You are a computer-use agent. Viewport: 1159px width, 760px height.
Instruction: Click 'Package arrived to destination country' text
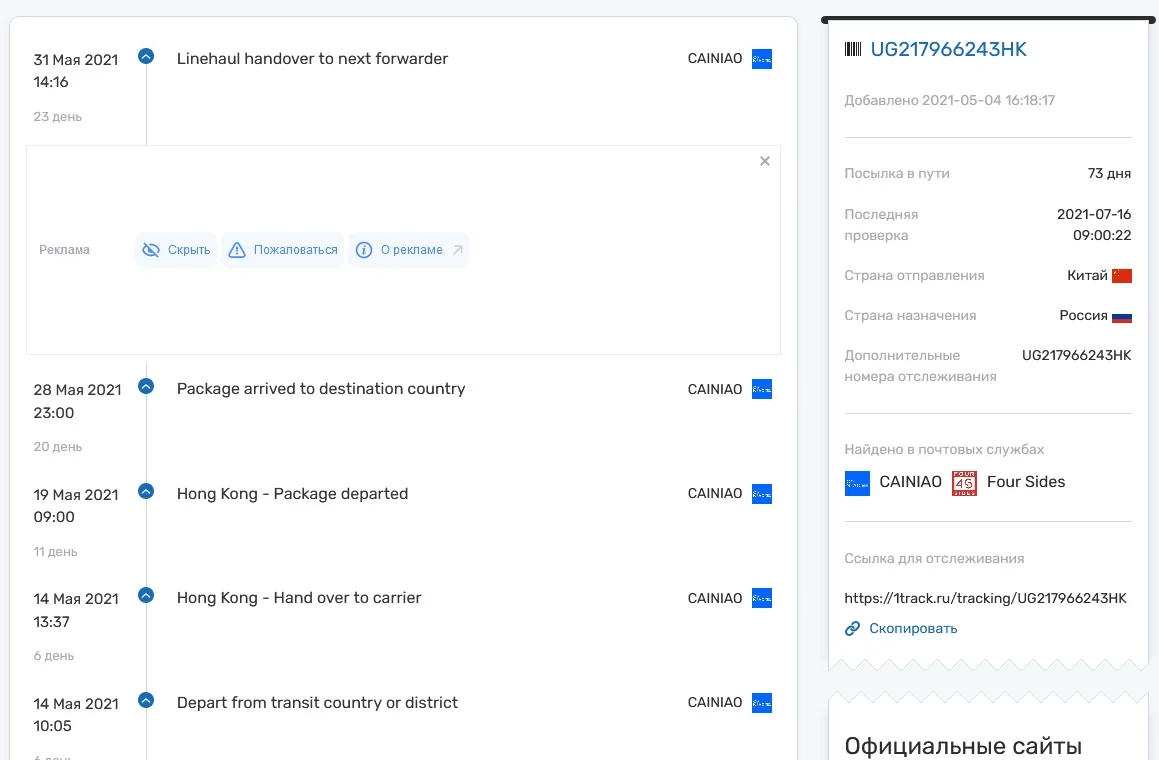[x=321, y=389]
